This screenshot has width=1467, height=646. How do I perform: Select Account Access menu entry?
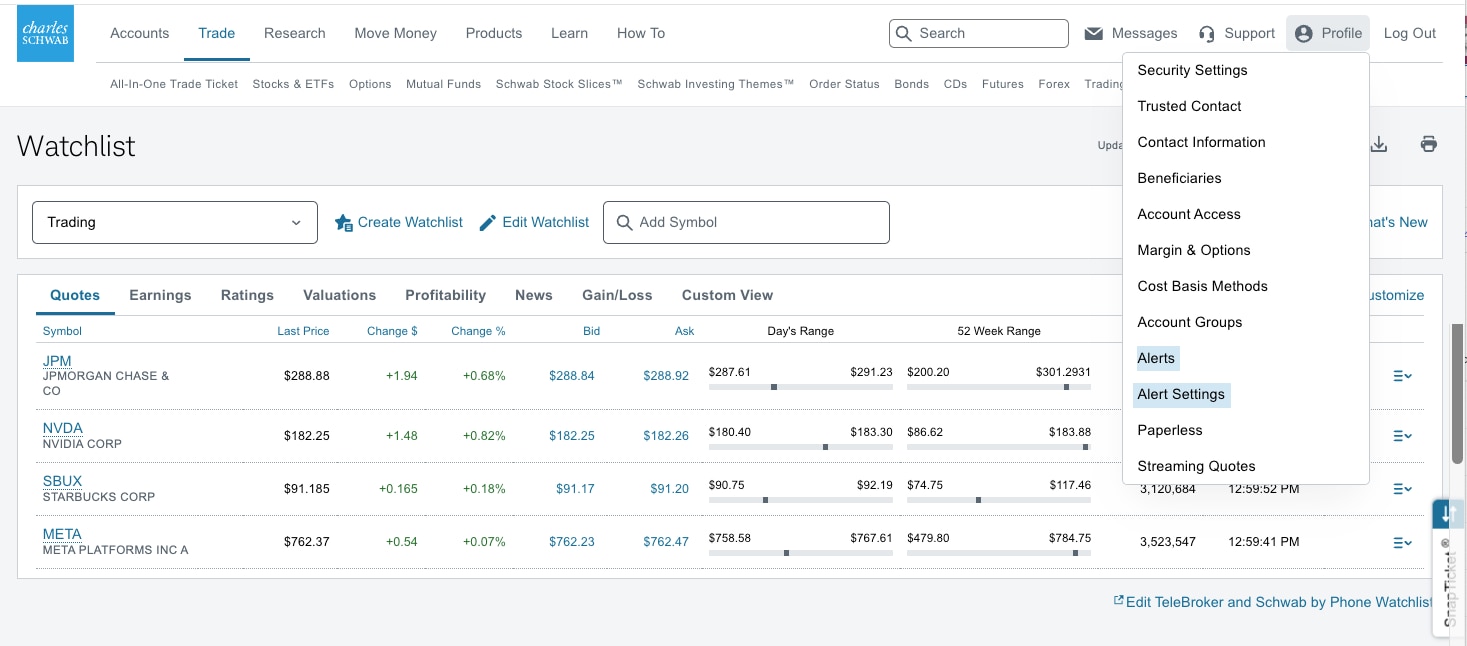1189,214
